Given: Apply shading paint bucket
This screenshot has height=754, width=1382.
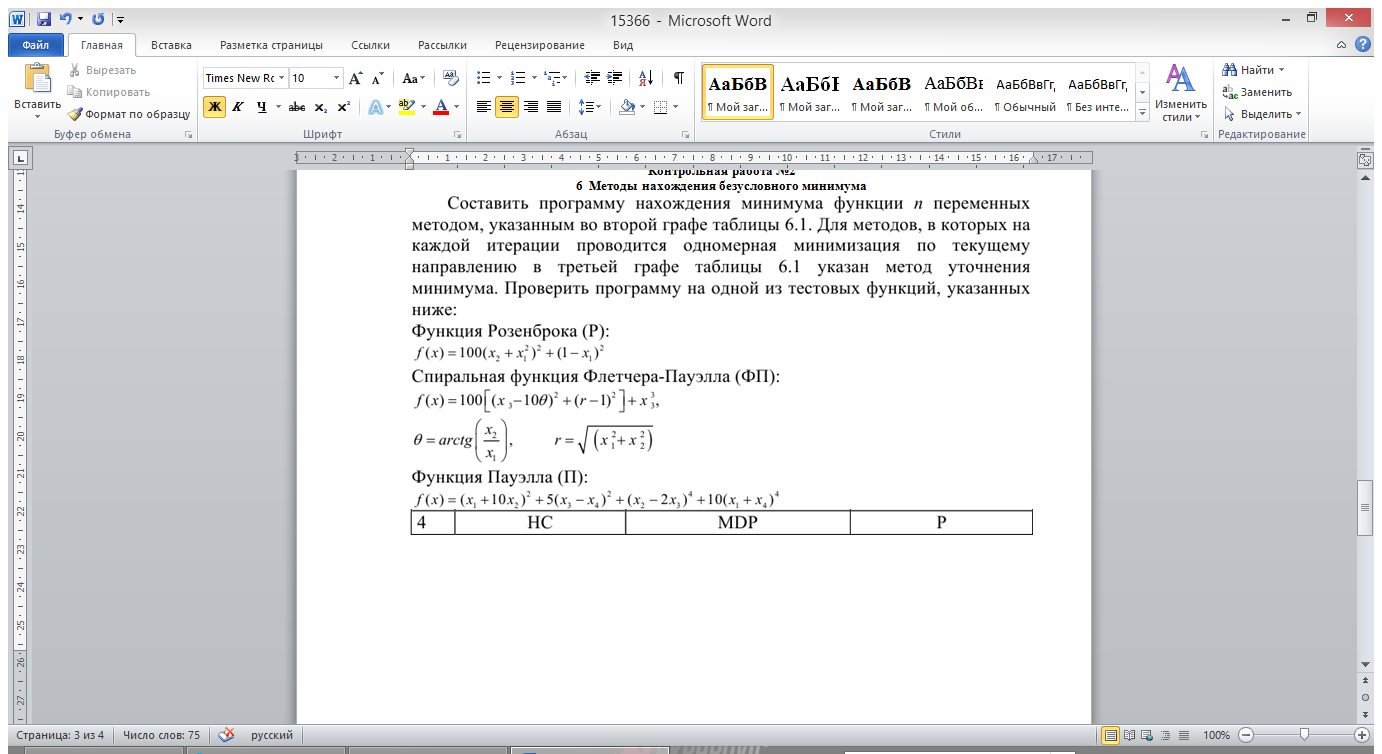Looking at the screenshot, I should (x=627, y=107).
